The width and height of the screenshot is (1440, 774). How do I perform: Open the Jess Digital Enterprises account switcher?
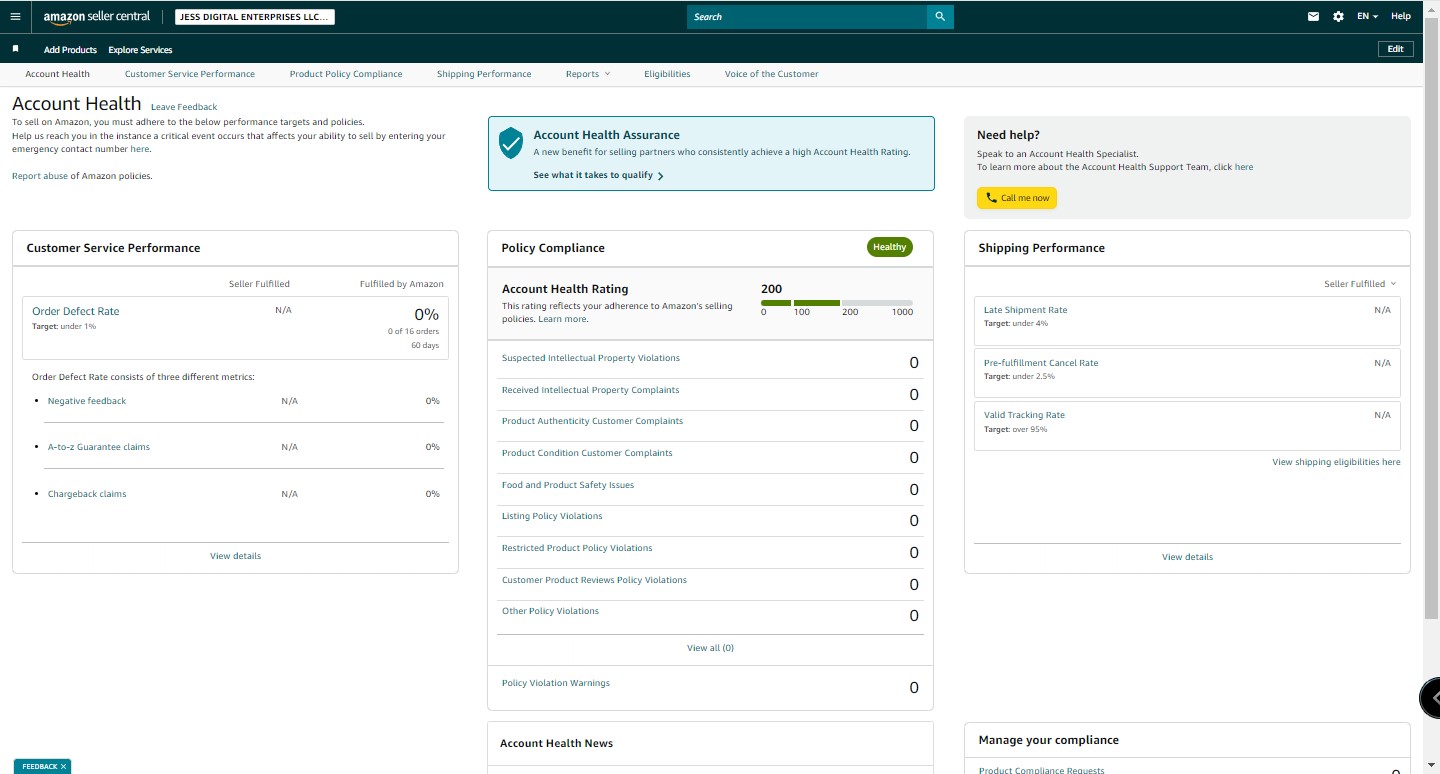tap(255, 17)
